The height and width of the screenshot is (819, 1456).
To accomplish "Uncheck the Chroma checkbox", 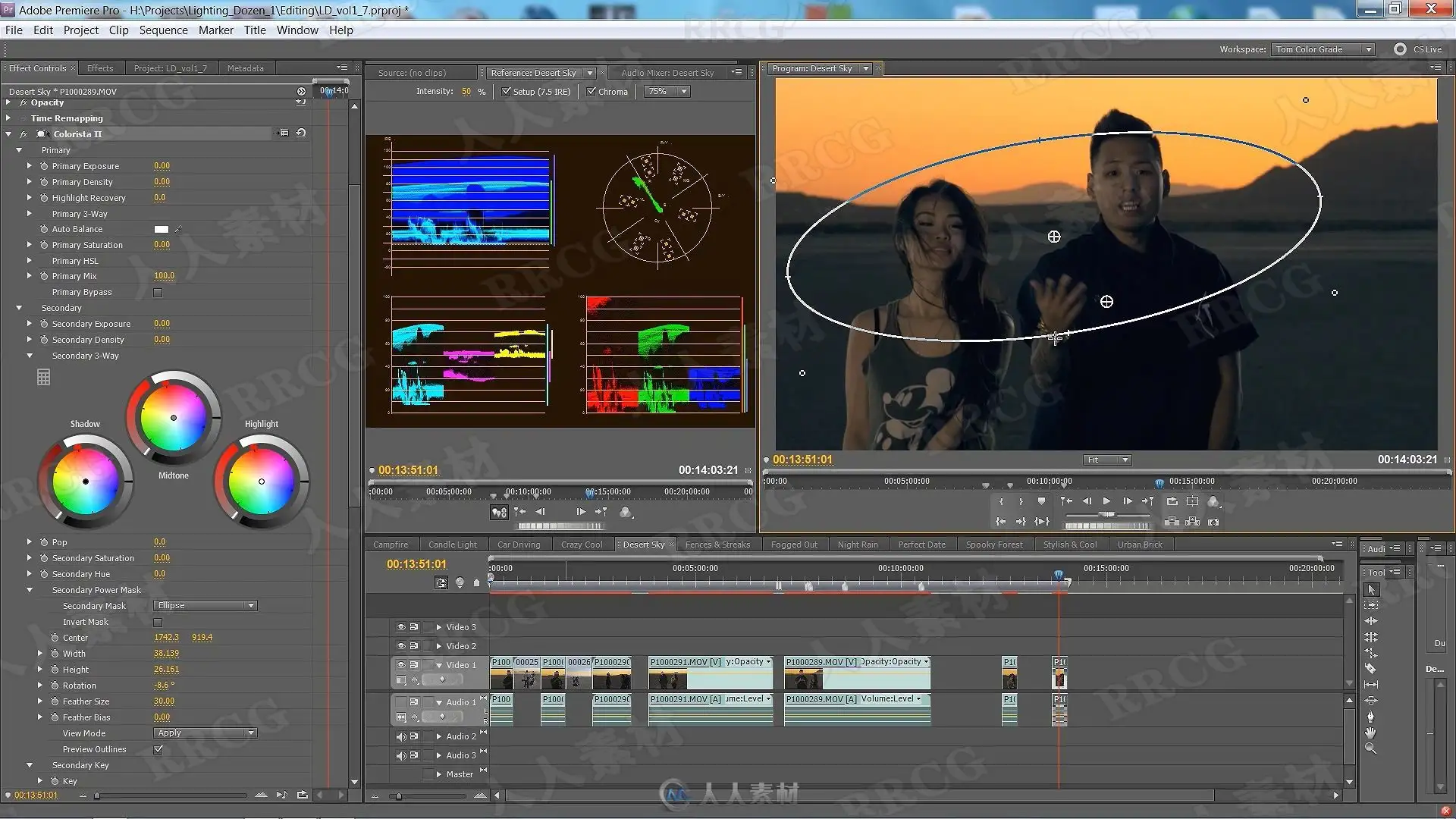I will coord(591,92).
